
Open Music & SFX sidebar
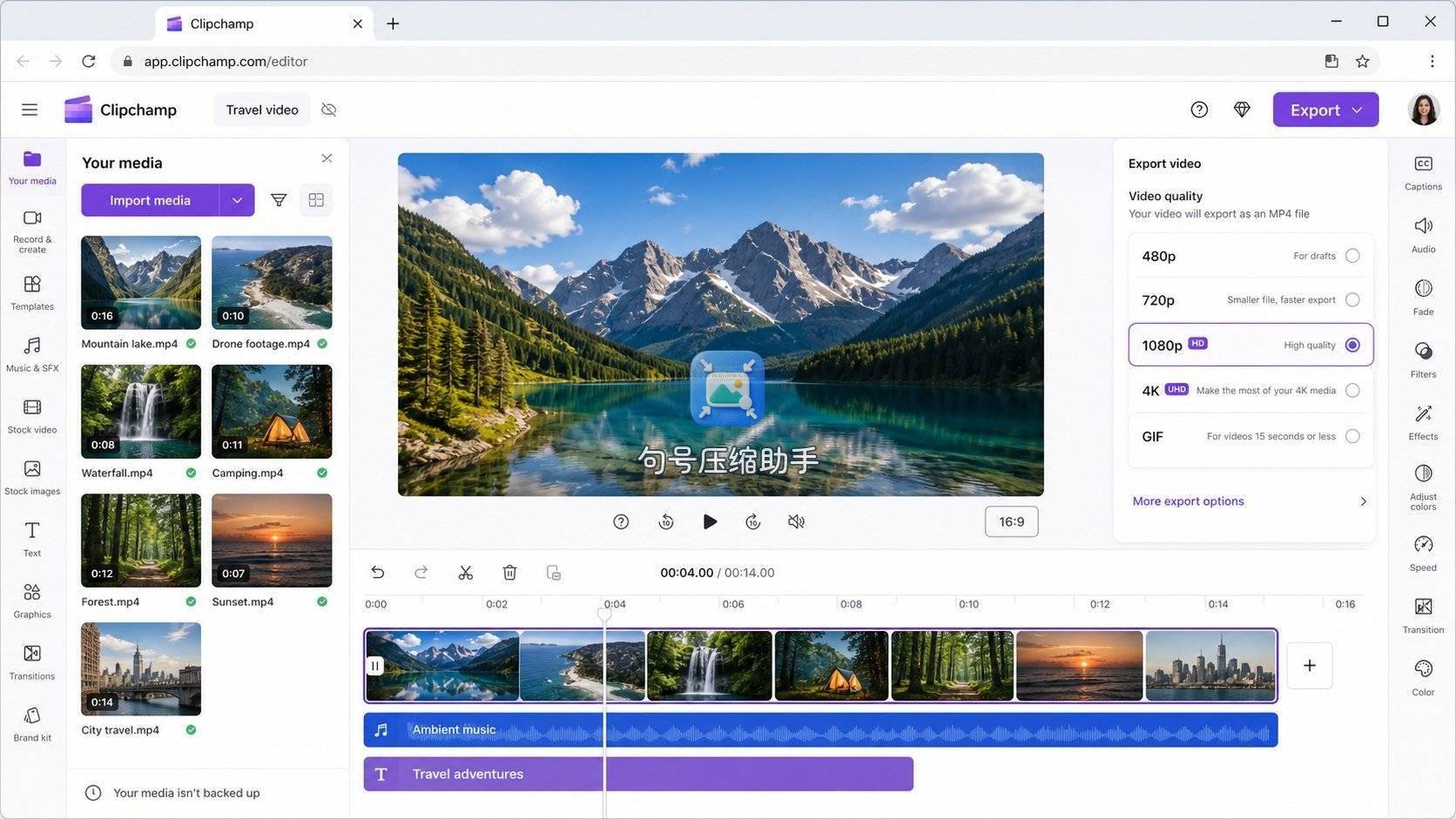pos(32,354)
